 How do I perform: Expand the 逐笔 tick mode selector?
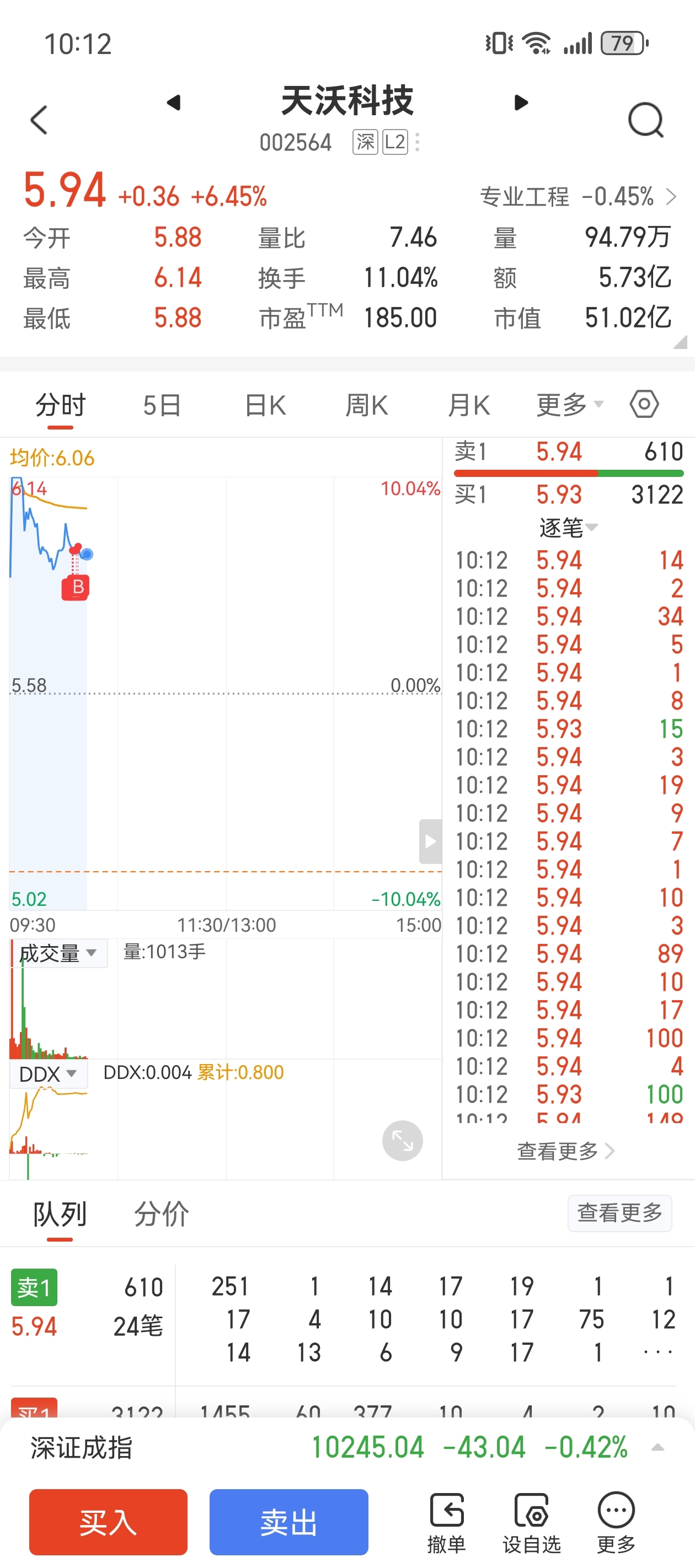(x=568, y=527)
